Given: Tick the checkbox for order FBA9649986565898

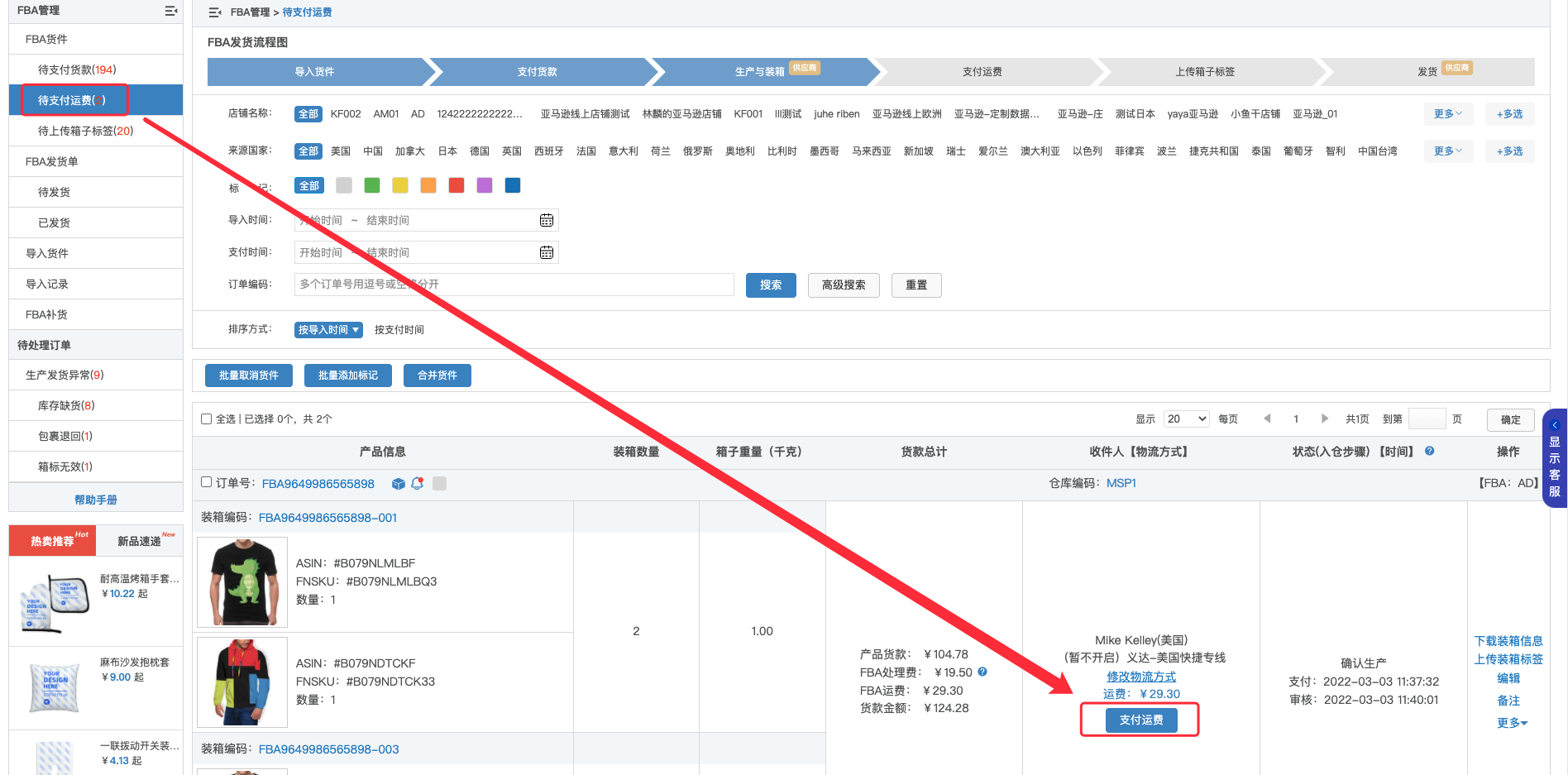Looking at the screenshot, I should pos(207,482).
